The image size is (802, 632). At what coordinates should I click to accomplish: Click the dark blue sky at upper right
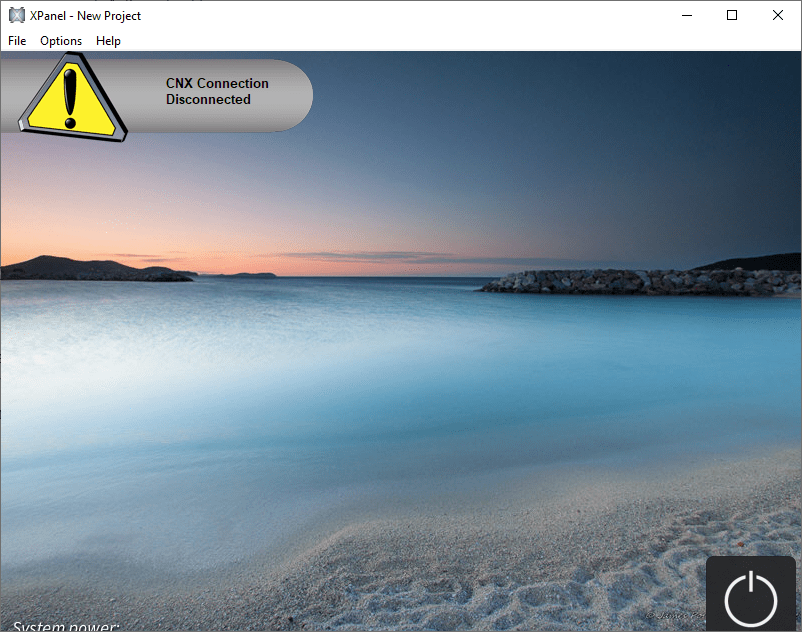pyautogui.click(x=650, y=110)
